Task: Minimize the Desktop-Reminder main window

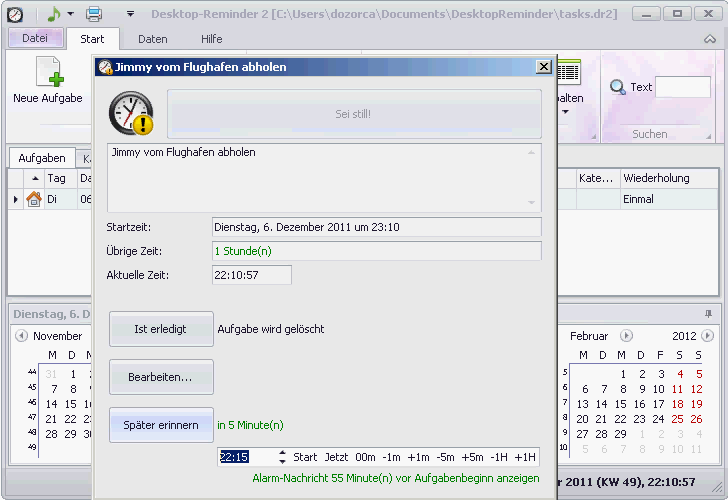Action: pyautogui.click(x=646, y=14)
